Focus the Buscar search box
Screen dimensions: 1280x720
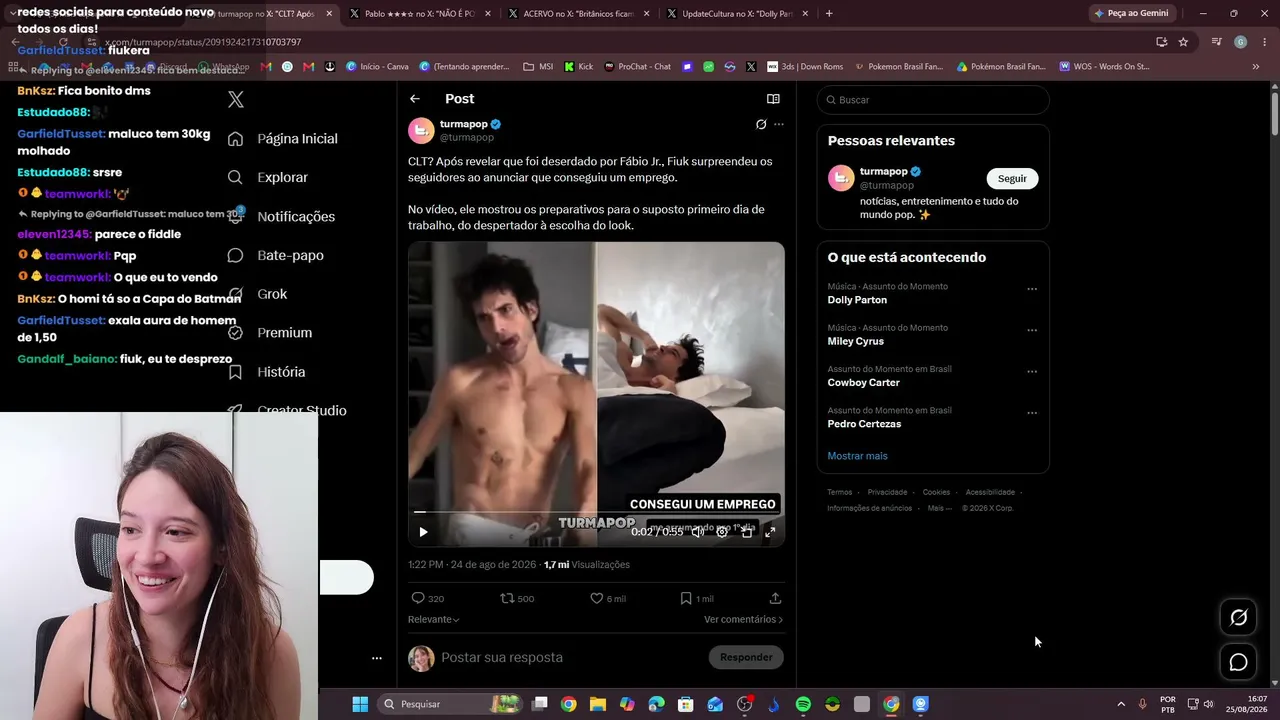(933, 100)
